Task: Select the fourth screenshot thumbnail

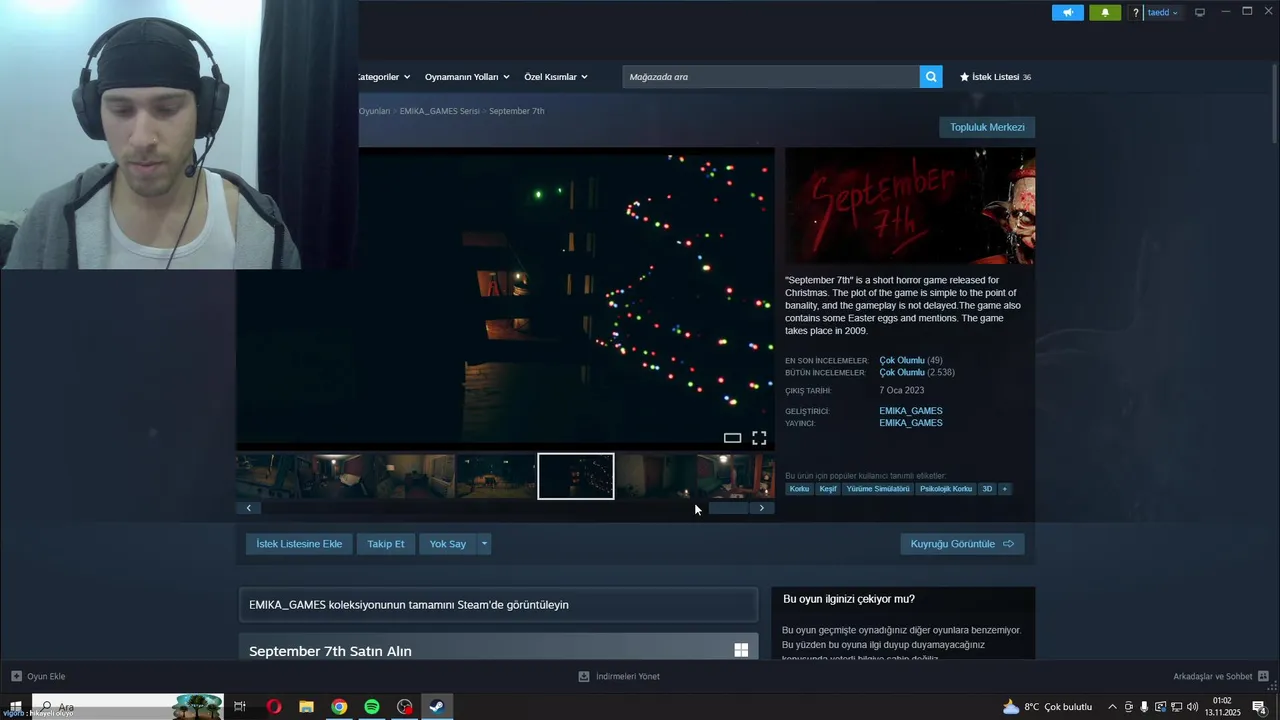Action: [x=496, y=476]
